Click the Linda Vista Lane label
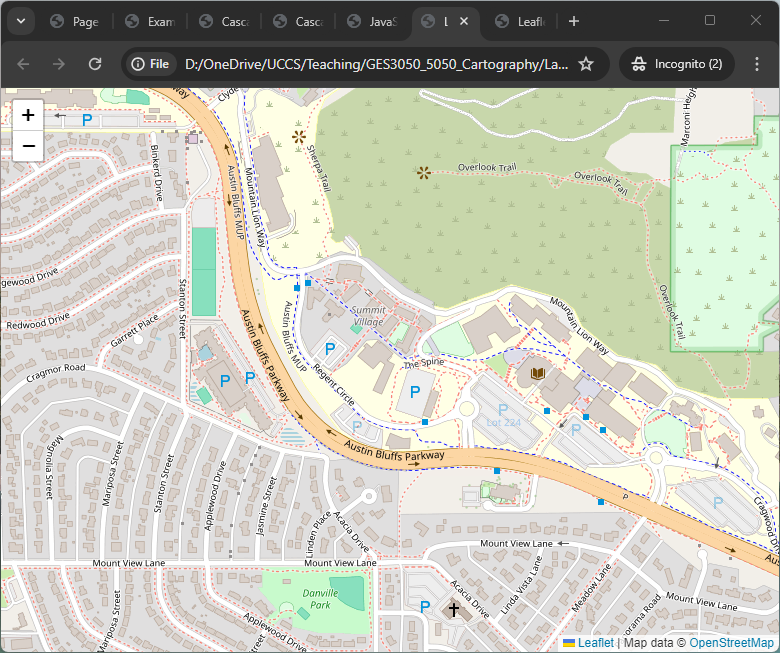Viewport: 780px width, 653px height. pyautogui.click(x=521, y=585)
